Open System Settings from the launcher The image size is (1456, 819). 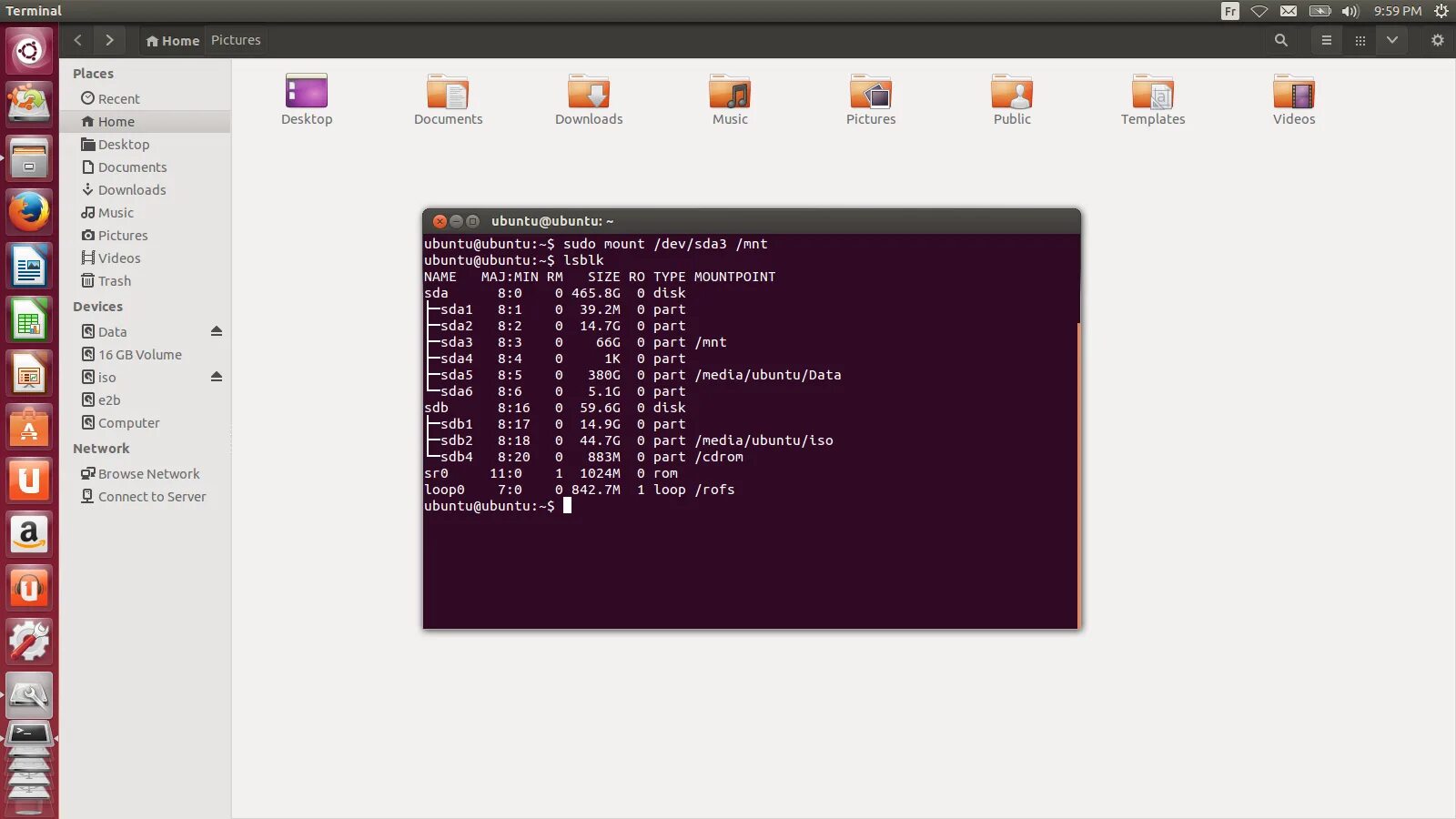[x=29, y=642]
